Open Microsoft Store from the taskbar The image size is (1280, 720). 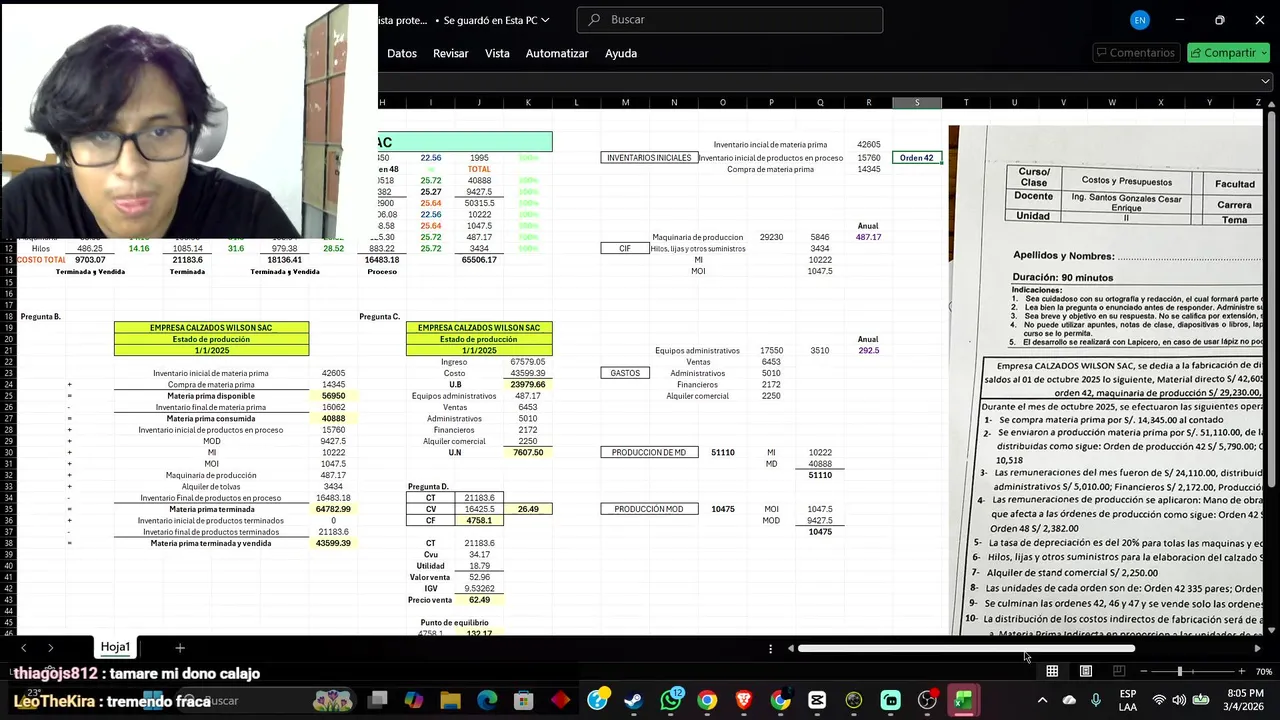523,700
